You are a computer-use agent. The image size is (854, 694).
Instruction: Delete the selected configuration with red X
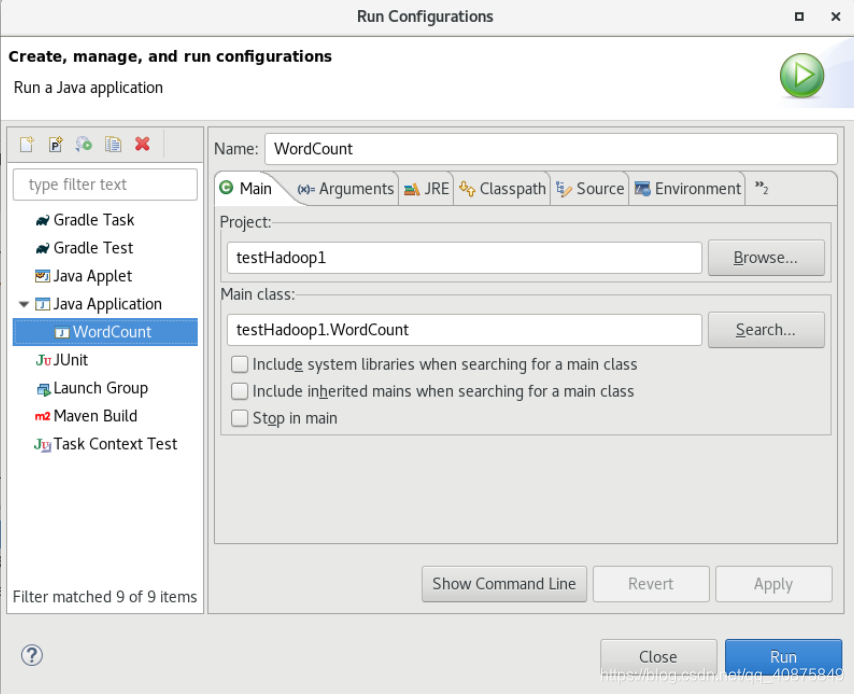click(x=142, y=144)
